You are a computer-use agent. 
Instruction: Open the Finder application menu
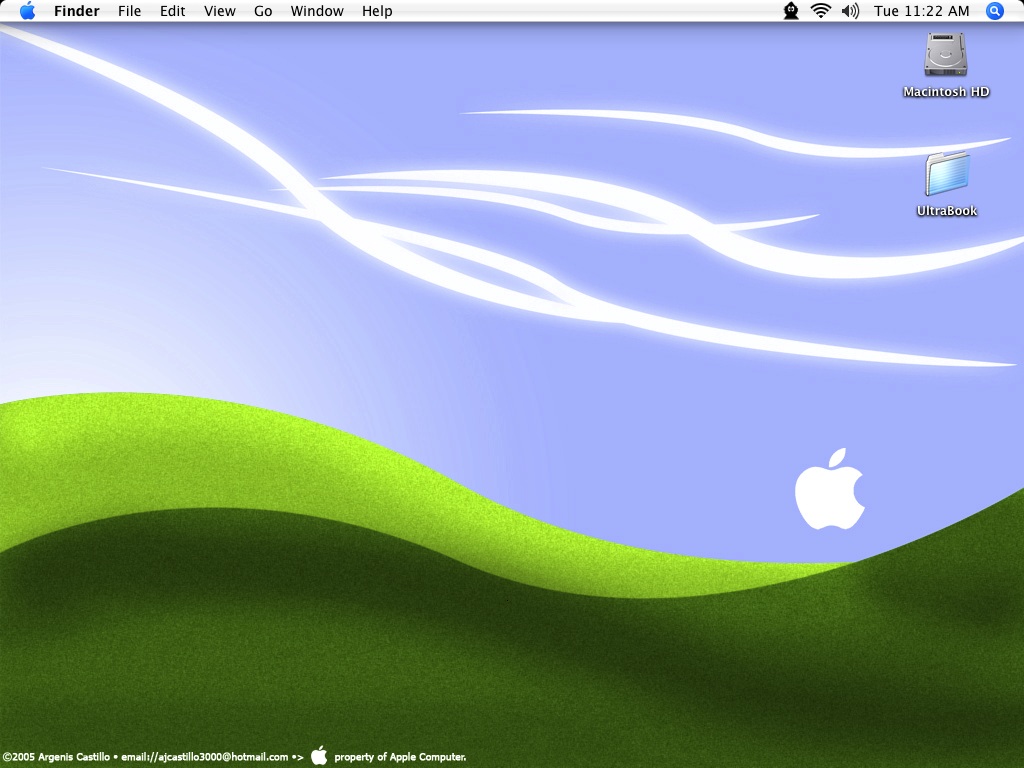tap(76, 11)
